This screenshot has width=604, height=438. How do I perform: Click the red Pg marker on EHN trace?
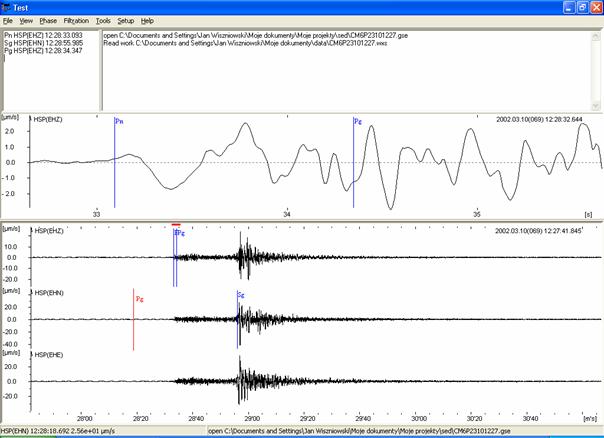[x=133, y=319]
